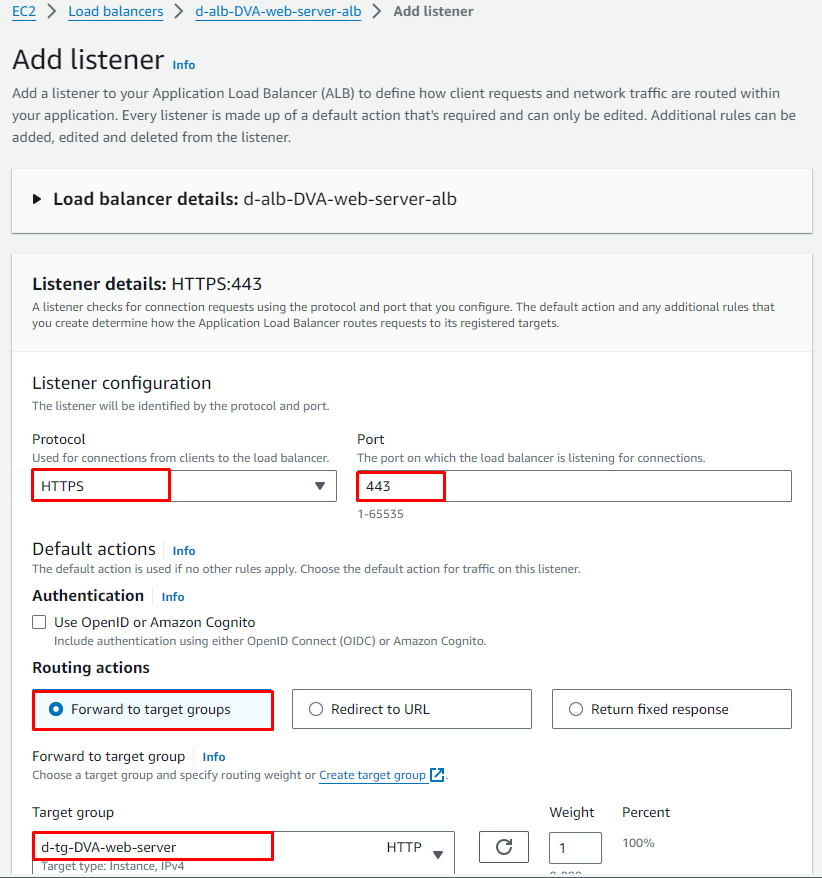
Task: Click the Port input field with 443
Action: 574,486
